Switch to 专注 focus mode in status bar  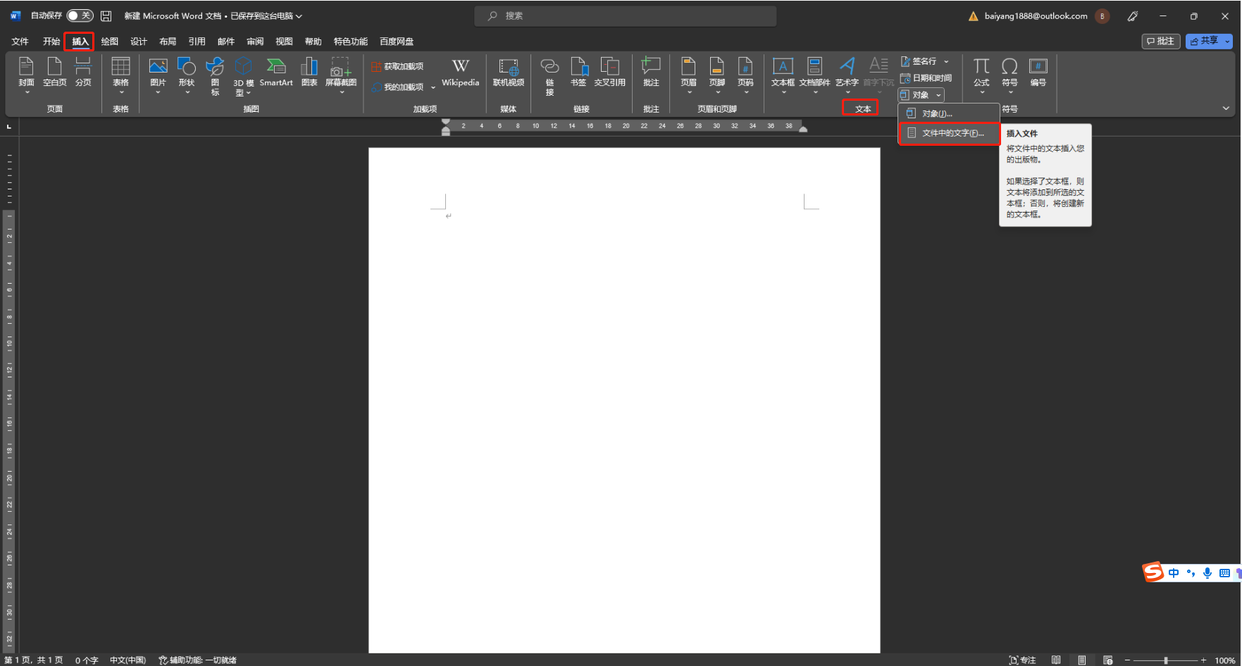coord(1022,660)
